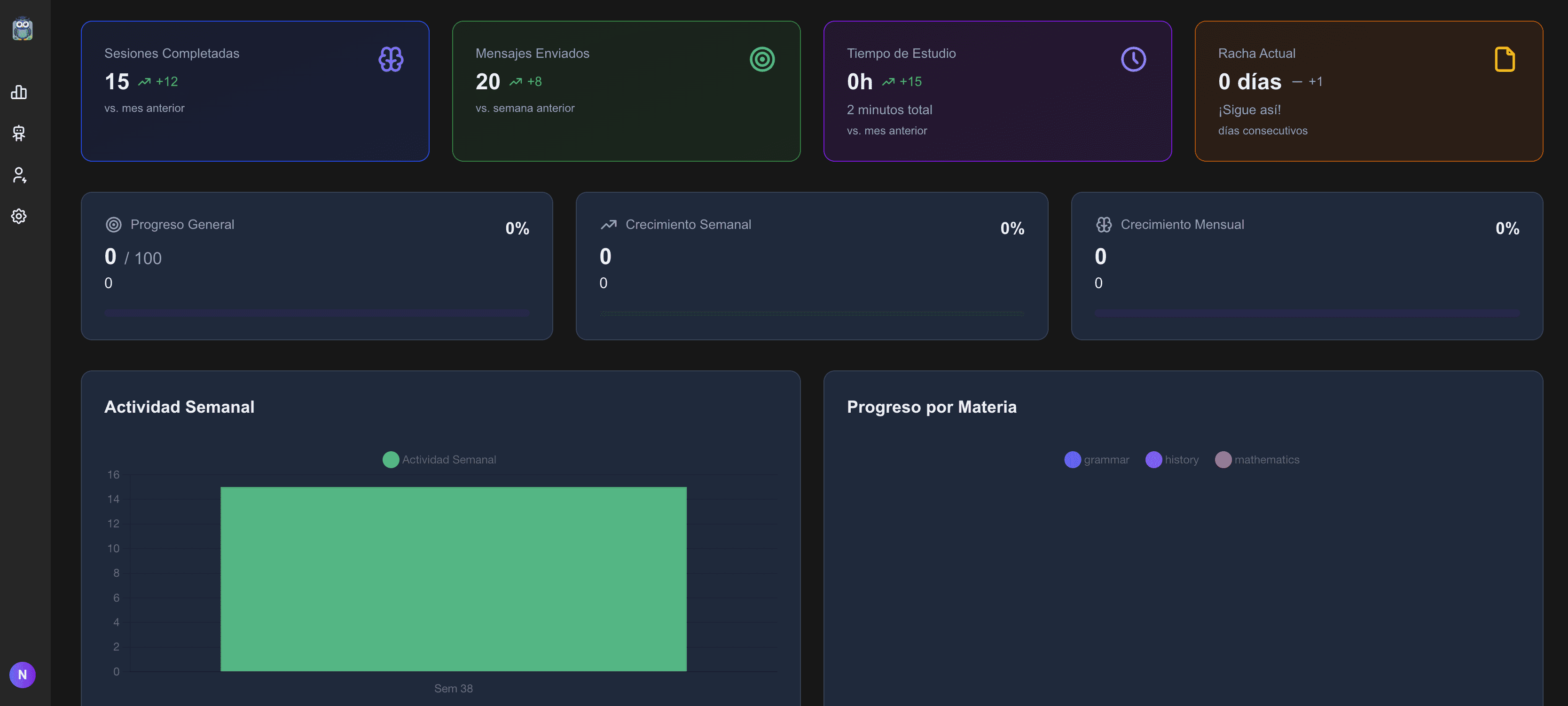Click the clock icon on Tiempo de Estudio card

(x=1133, y=59)
